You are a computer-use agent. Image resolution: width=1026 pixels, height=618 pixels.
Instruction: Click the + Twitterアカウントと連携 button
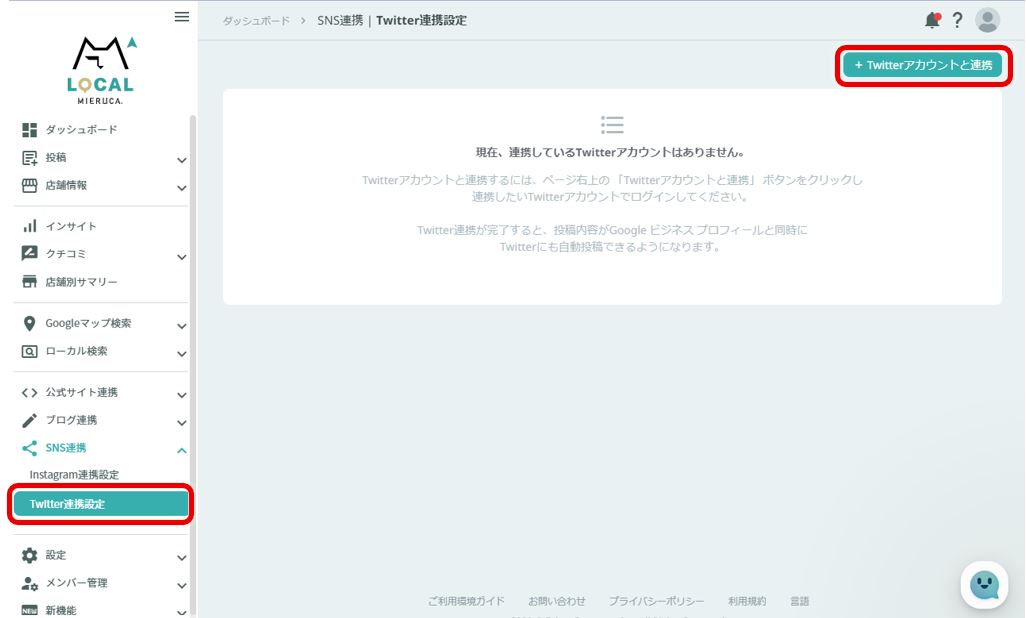coord(923,65)
